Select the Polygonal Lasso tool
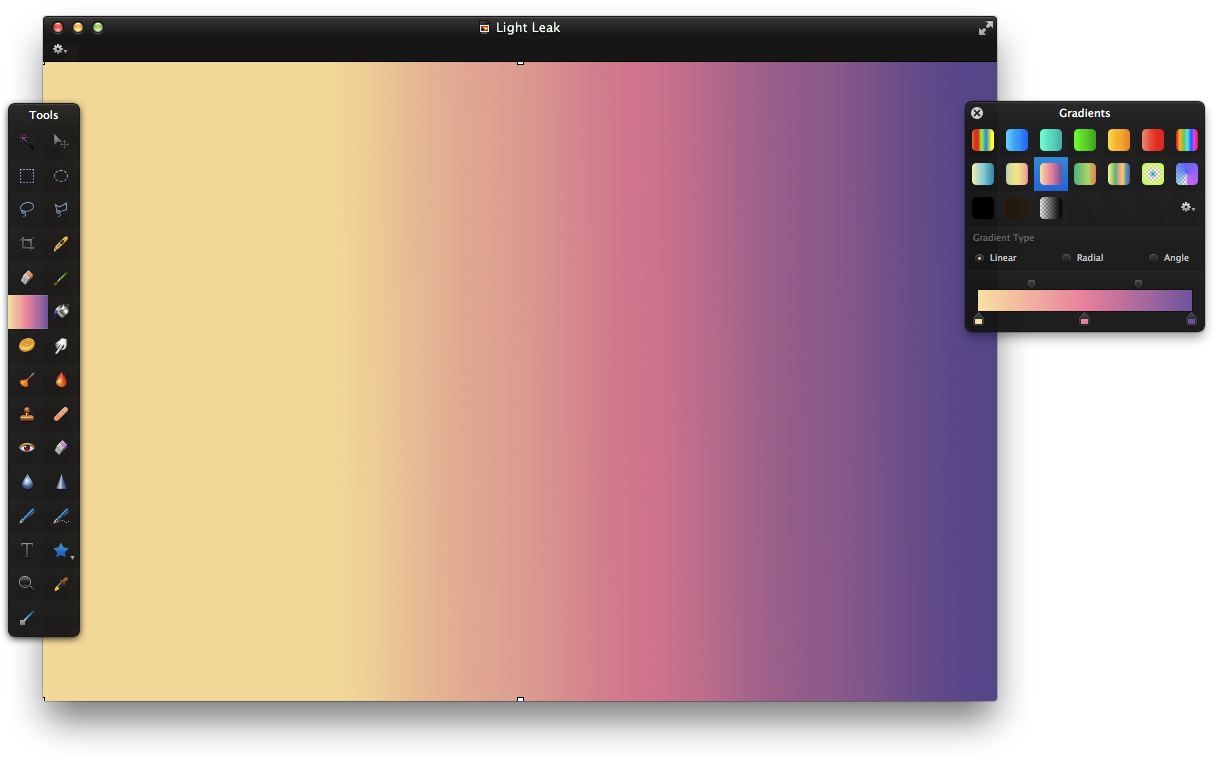The height and width of the screenshot is (760, 1216). 61,210
